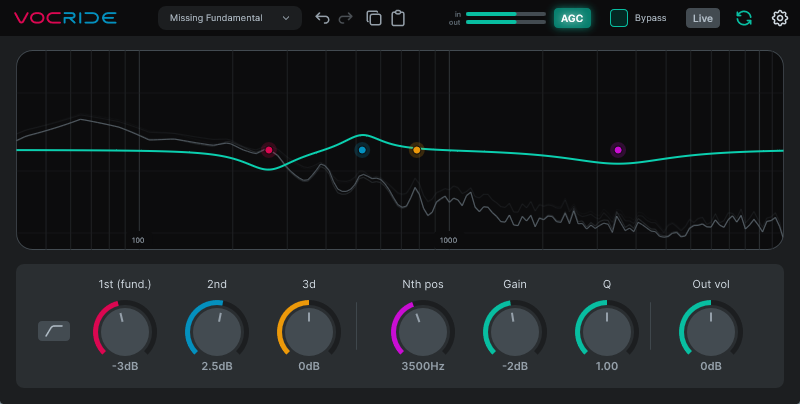Click the 1000 frequency axis label
The width and height of the screenshot is (800, 404).
point(448,240)
